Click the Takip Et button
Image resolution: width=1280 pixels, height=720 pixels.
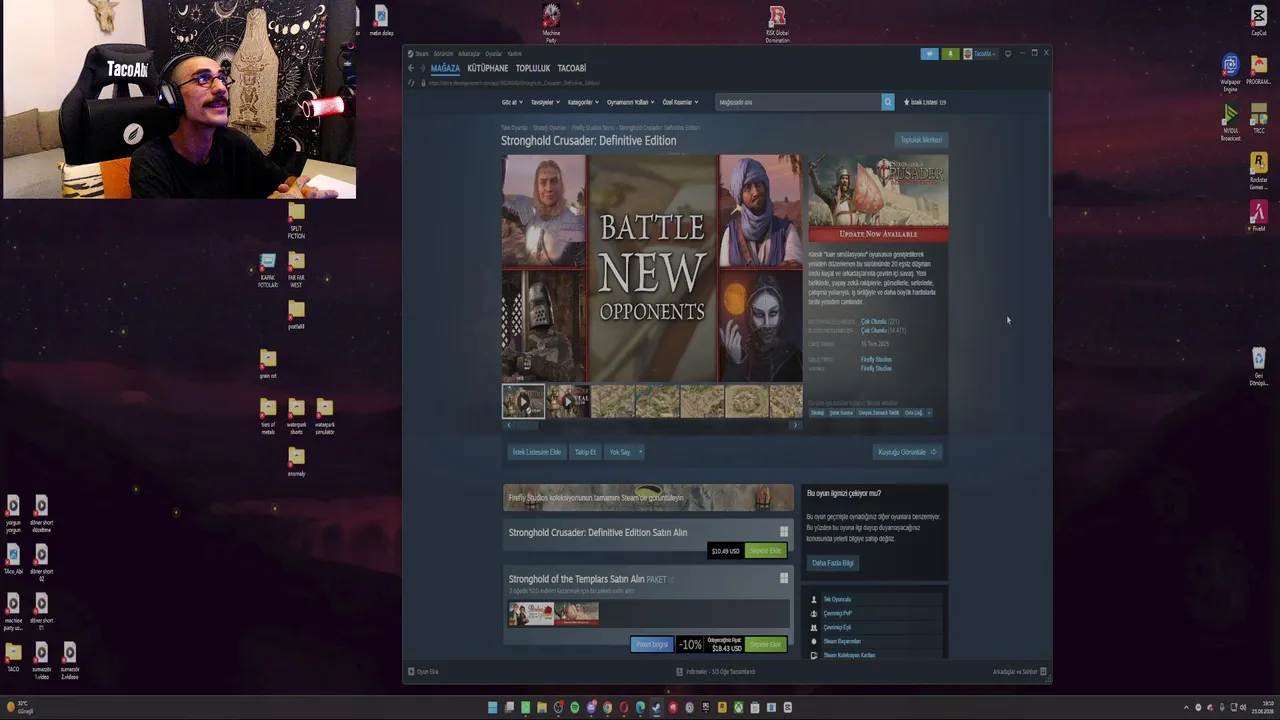[585, 452]
